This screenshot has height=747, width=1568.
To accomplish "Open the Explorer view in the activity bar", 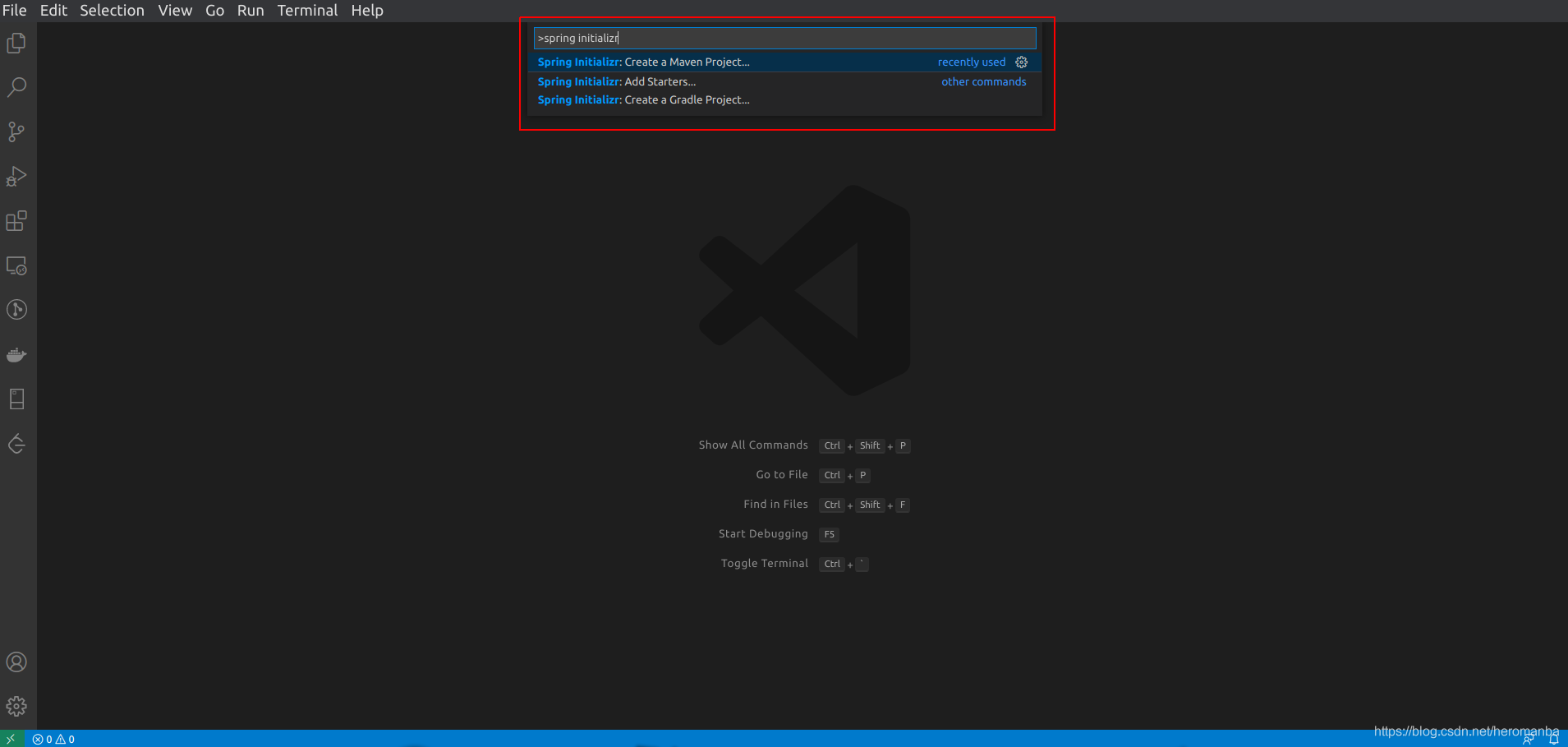I will (16, 43).
